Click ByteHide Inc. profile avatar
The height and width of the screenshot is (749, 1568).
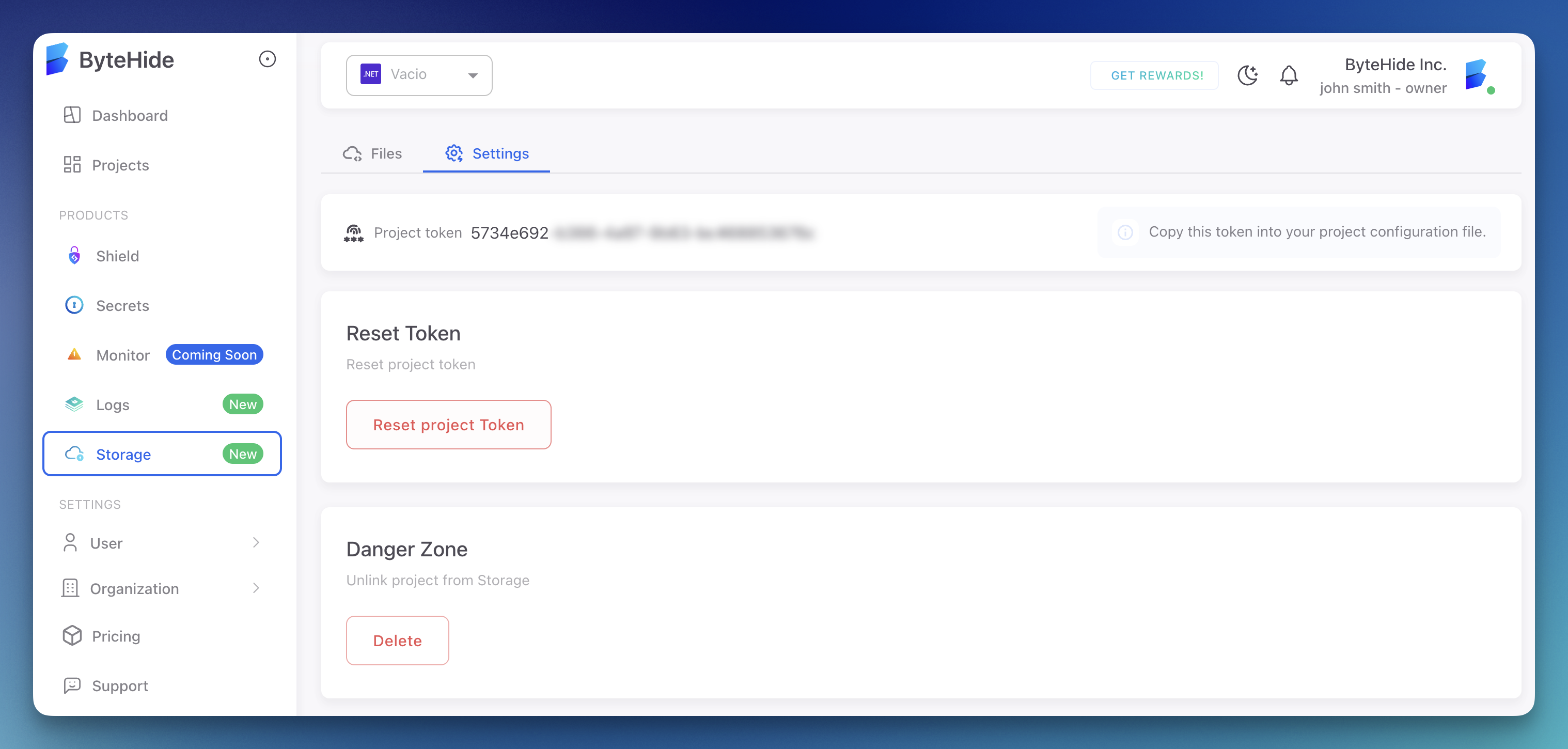(x=1477, y=75)
